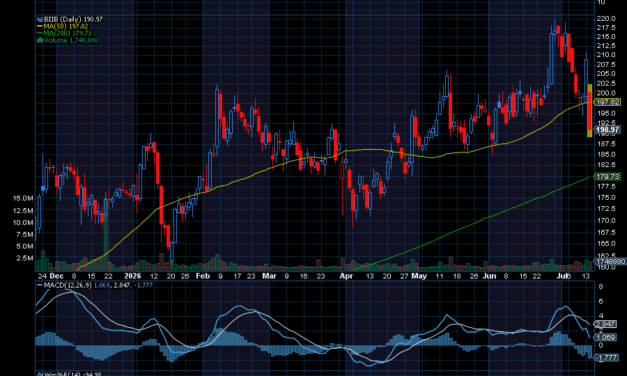Click the Apr label on the date axis
The width and height of the screenshot is (627, 376).
[346, 276]
